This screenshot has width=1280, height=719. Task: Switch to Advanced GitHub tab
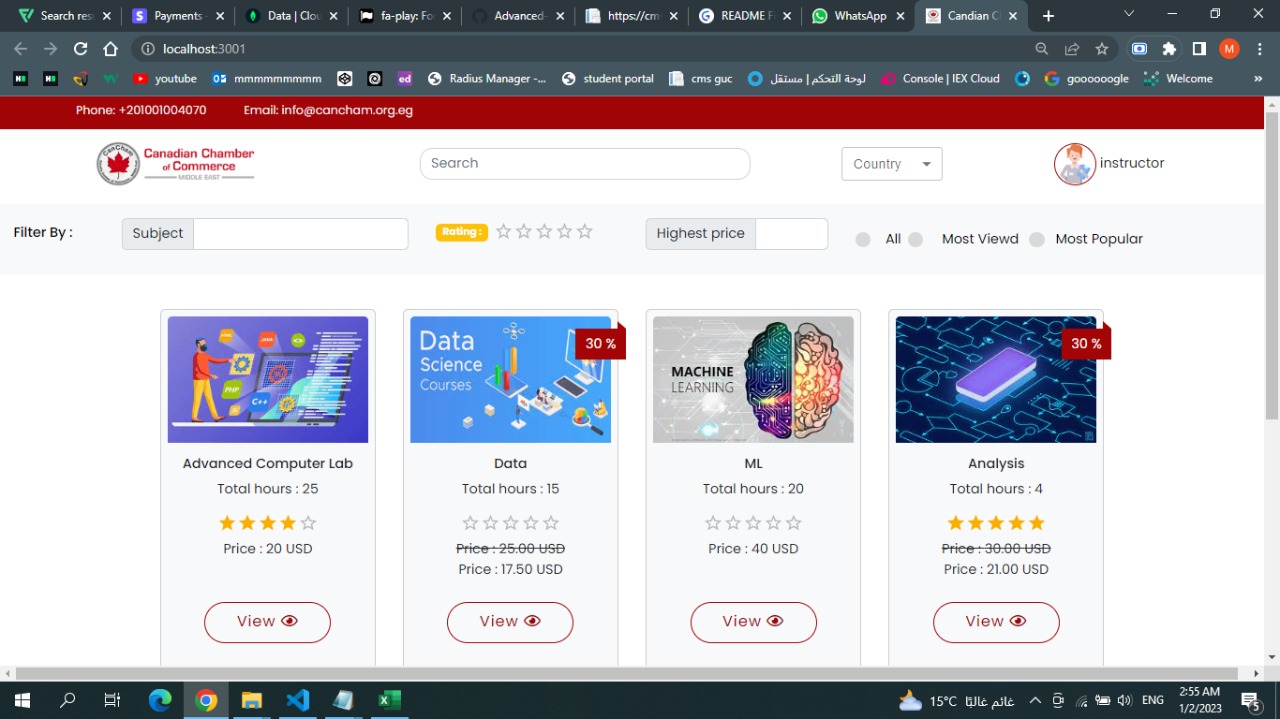pos(519,16)
